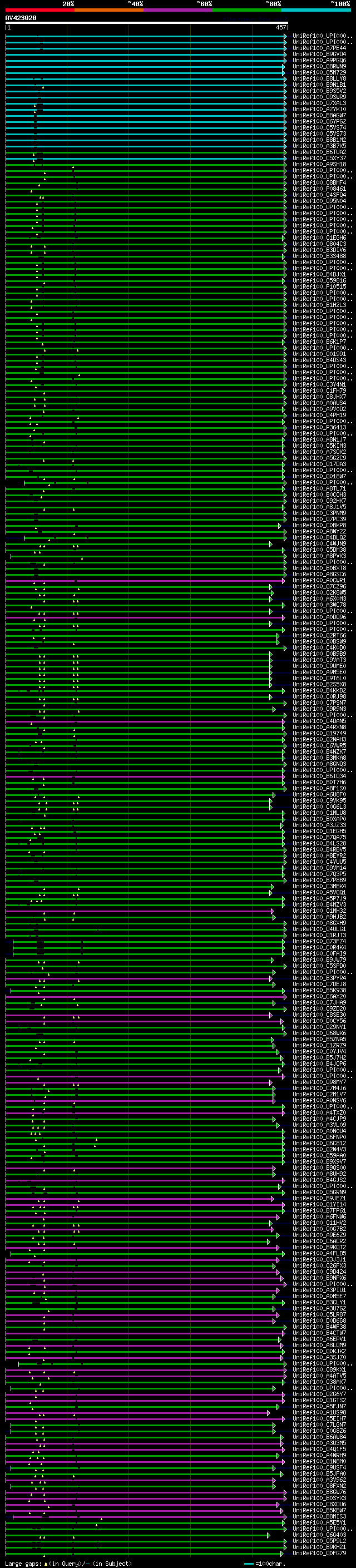The width and height of the screenshot is (356, 1568).
Task: Select hit label UniRef100_Q8BMF4
Action: [319, 182]
